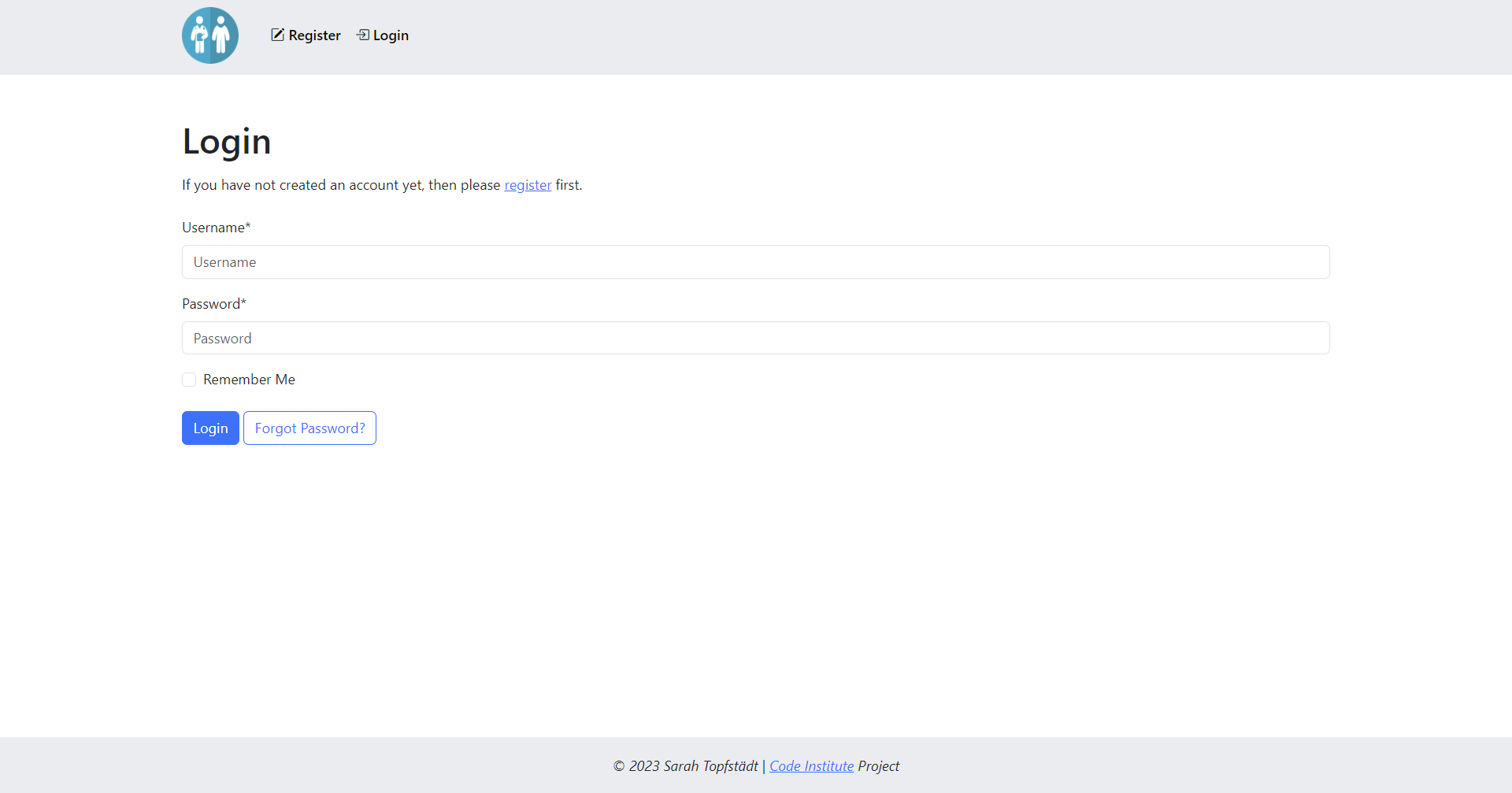Click the Login page heading
The height and width of the screenshot is (793, 1512).
(x=227, y=142)
